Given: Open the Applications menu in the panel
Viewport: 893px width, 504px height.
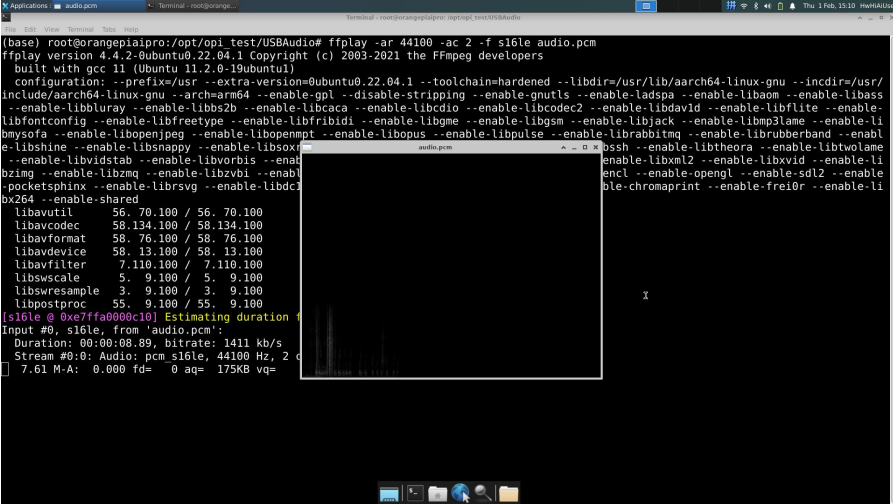Looking at the screenshot, I should pyautogui.click(x=24, y=6).
